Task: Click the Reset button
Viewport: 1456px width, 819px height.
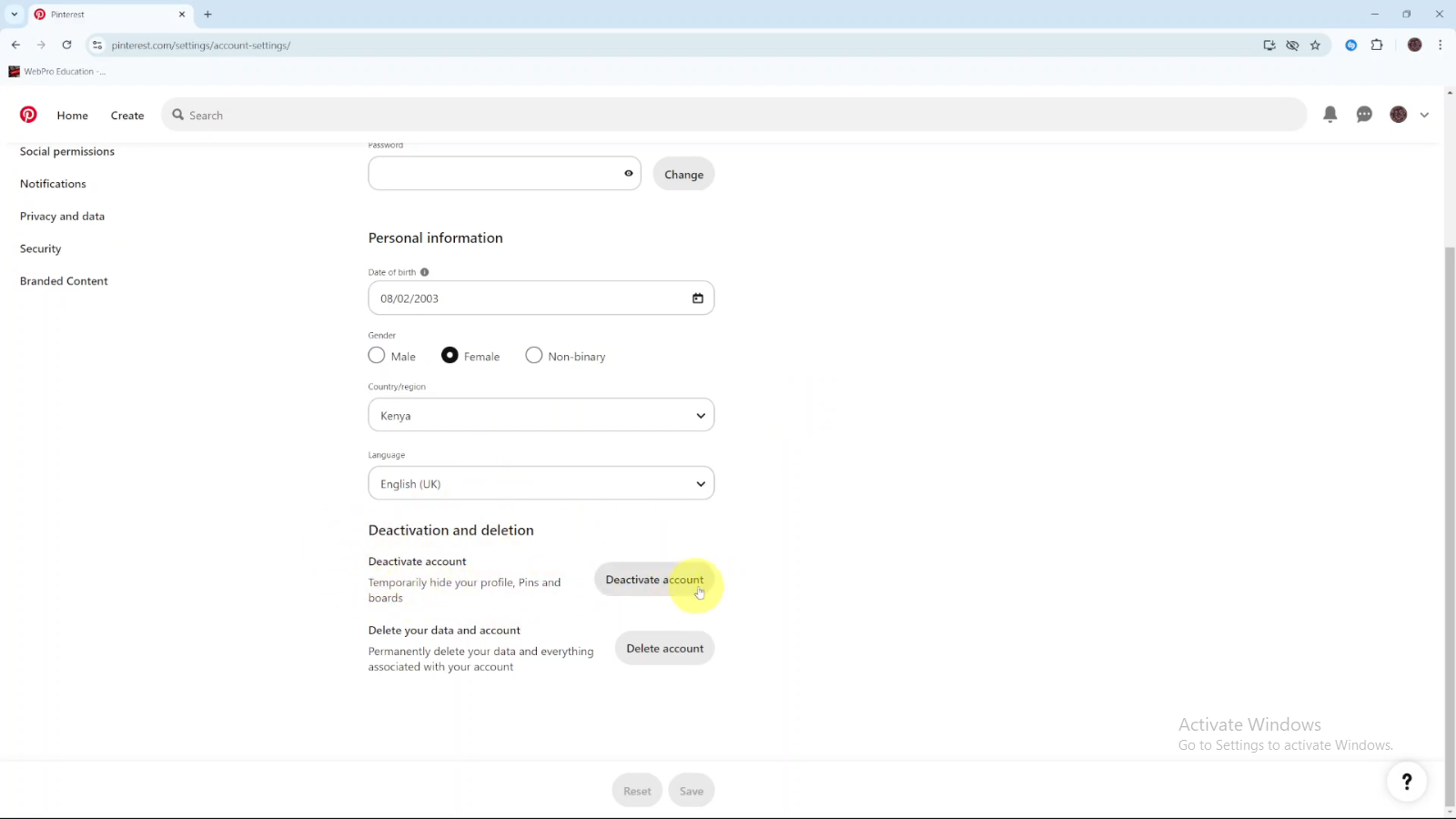Action: tap(637, 791)
